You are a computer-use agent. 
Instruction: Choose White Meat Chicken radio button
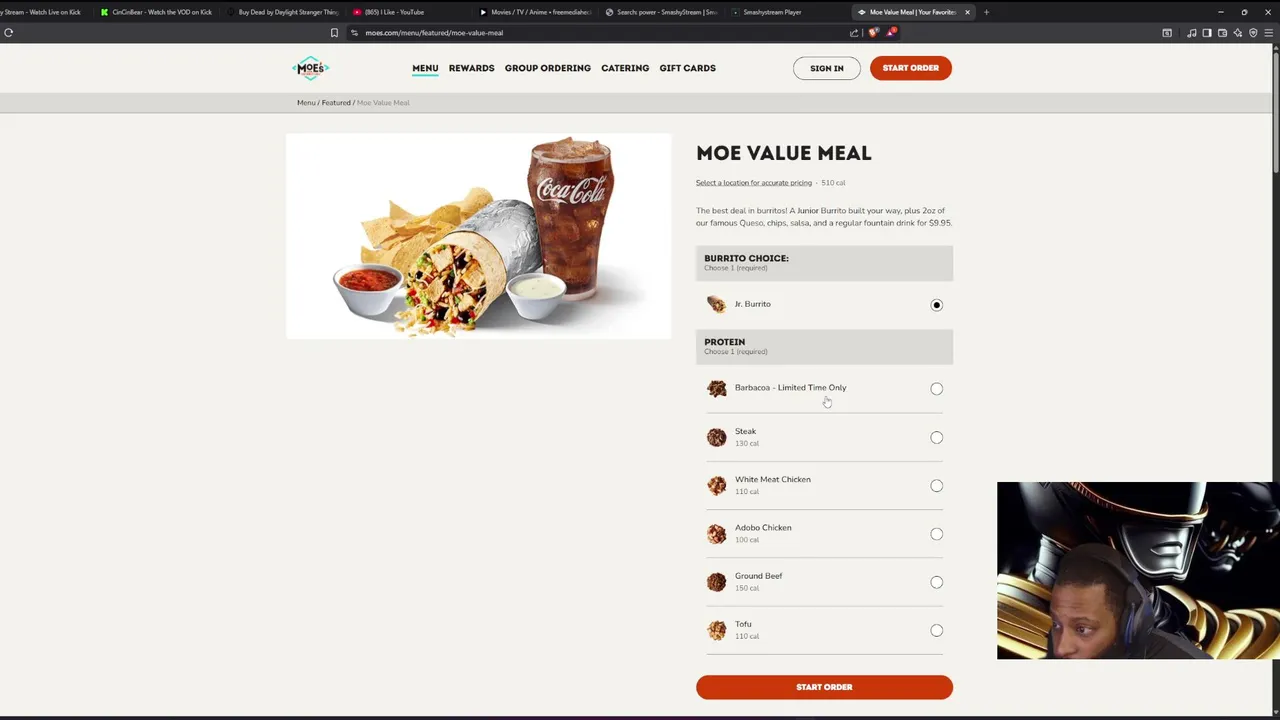click(936, 485)
